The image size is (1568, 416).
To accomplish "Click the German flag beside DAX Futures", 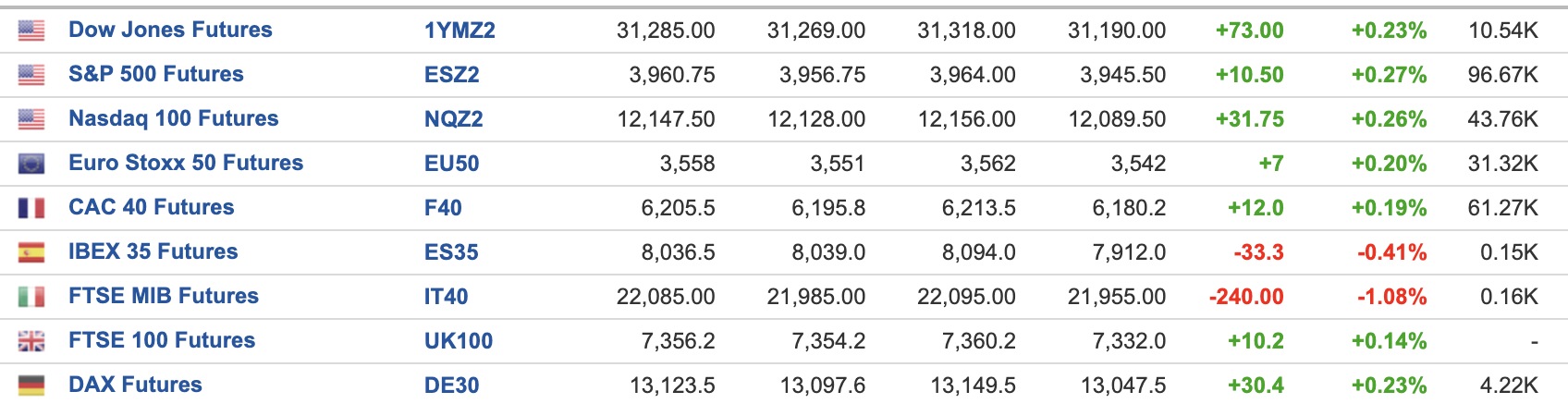I will tap(31, 385).
